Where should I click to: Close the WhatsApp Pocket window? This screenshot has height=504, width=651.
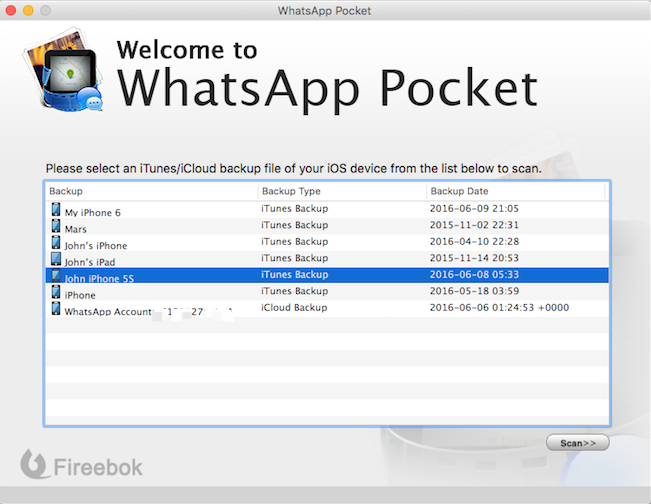[x=11, y=10]
